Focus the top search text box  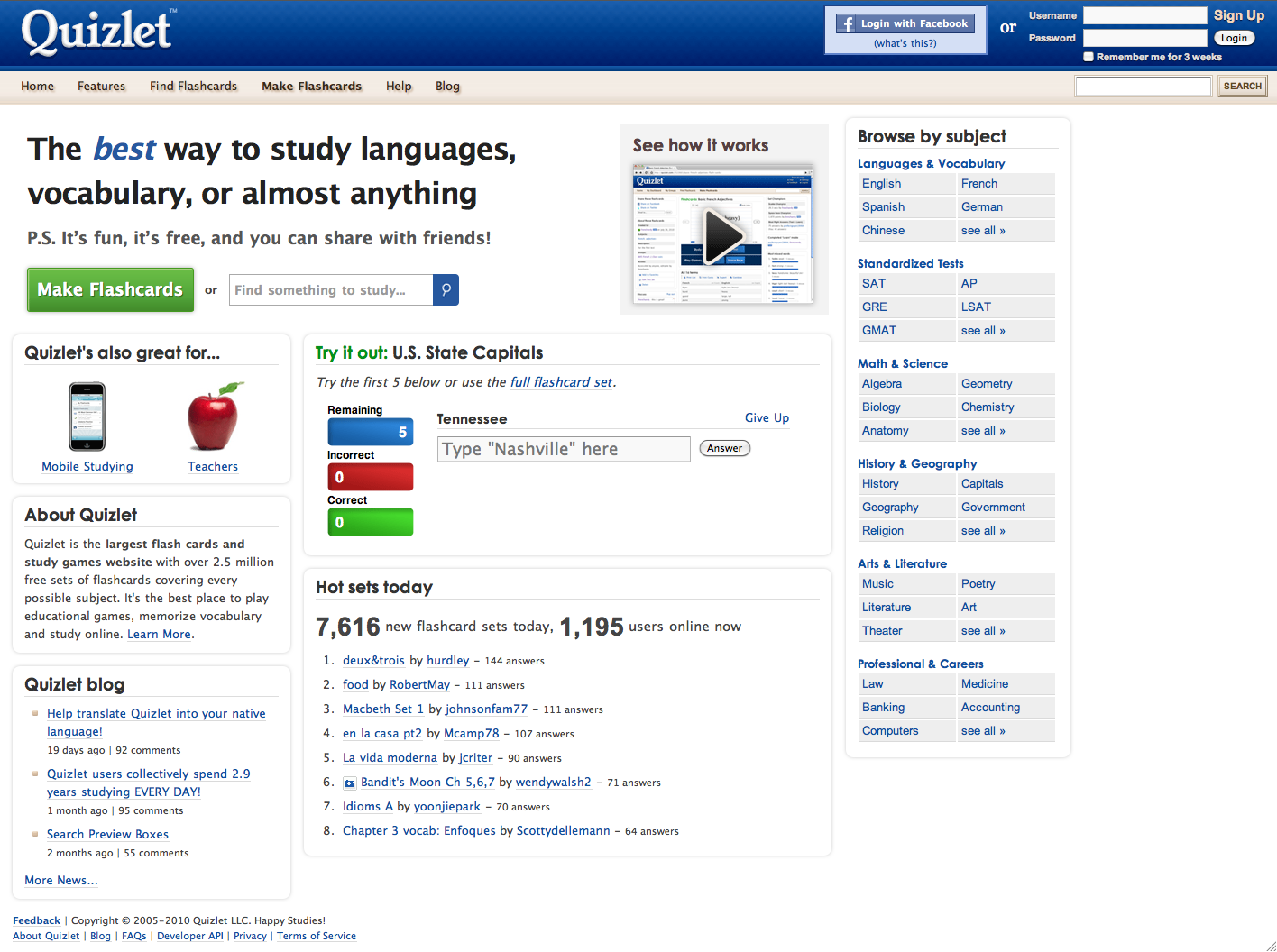tap(1143, 86)
